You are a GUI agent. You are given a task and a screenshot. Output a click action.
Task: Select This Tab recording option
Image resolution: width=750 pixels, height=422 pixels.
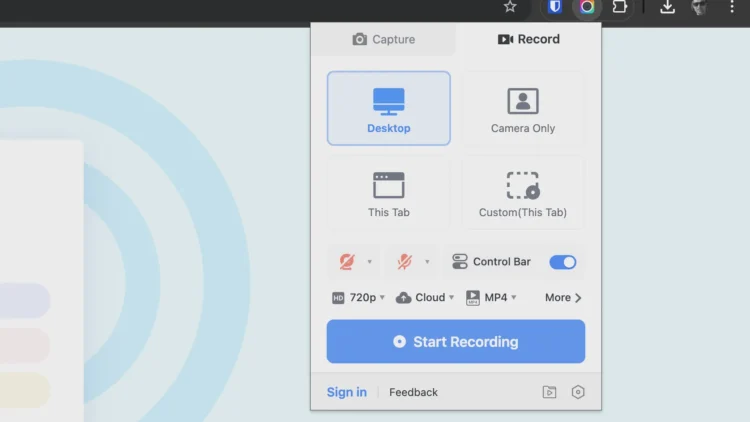[x=388, y=193]
